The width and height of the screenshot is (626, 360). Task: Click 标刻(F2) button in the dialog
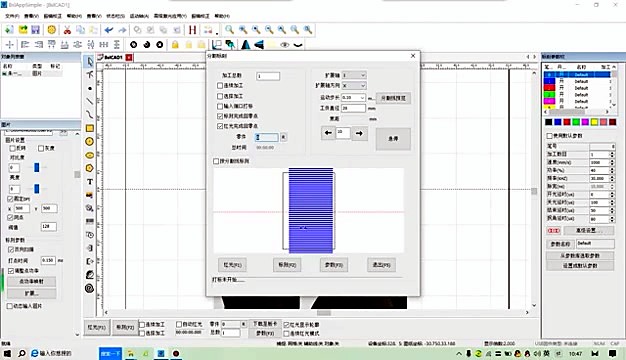[x=287, y=265]
